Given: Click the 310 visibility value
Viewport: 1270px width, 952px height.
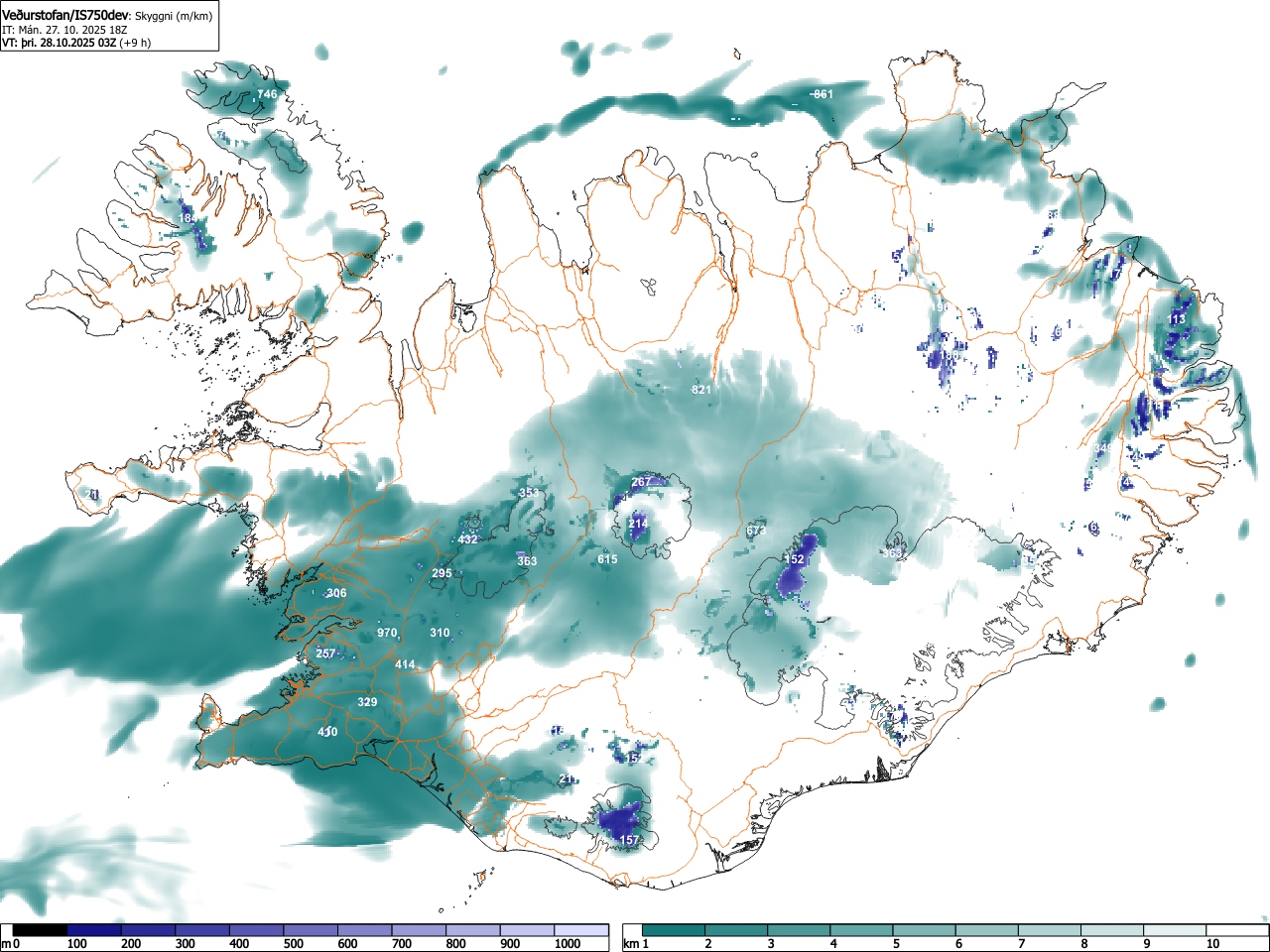Looking at the screenshot, I should click(440, 633).
